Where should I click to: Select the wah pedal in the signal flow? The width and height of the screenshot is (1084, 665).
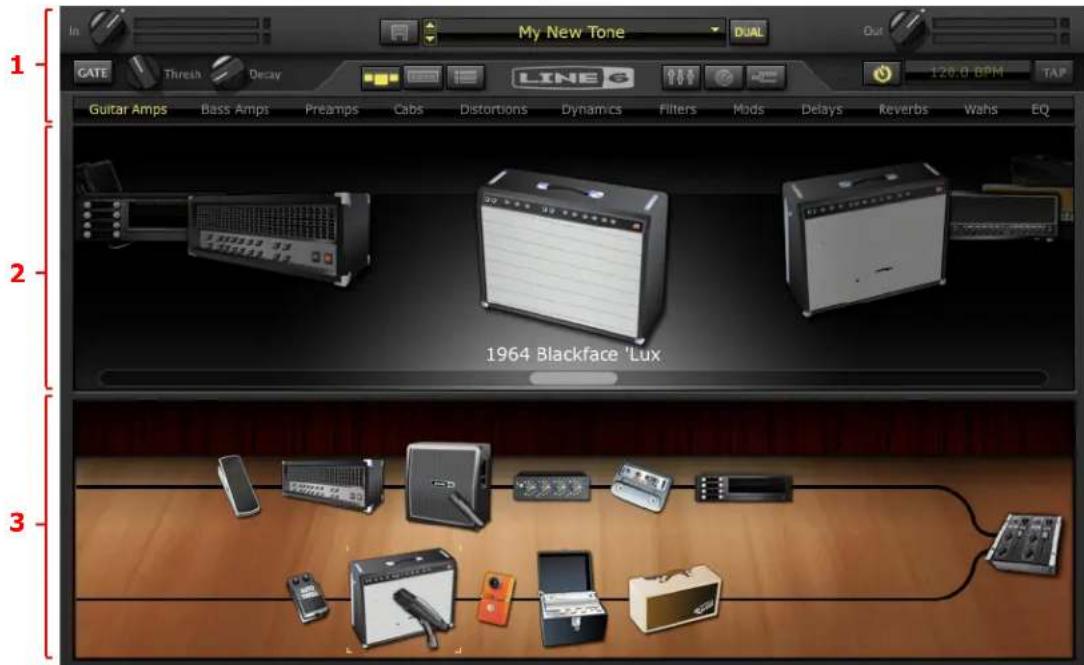coord(239,485)
